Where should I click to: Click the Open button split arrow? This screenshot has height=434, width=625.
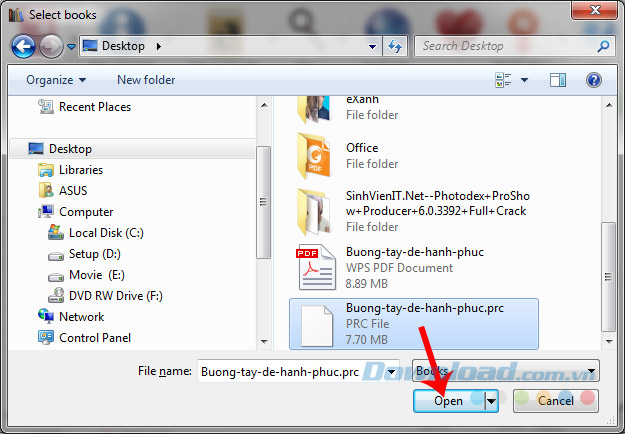tap(491, 401)
